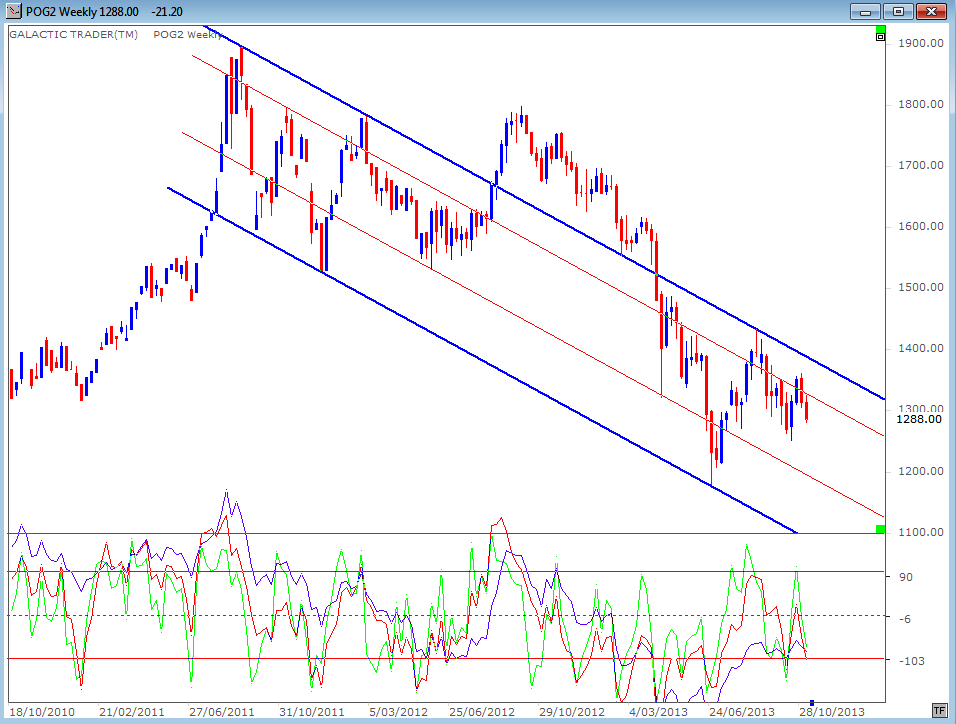
Task: Click the TF timeframe button
Action: point(940,711)
